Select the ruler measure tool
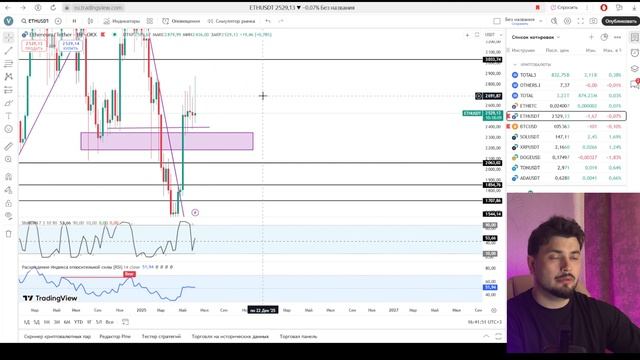This screenshot has width=640, height=360. pyautogui.click(x=9, y=146)
